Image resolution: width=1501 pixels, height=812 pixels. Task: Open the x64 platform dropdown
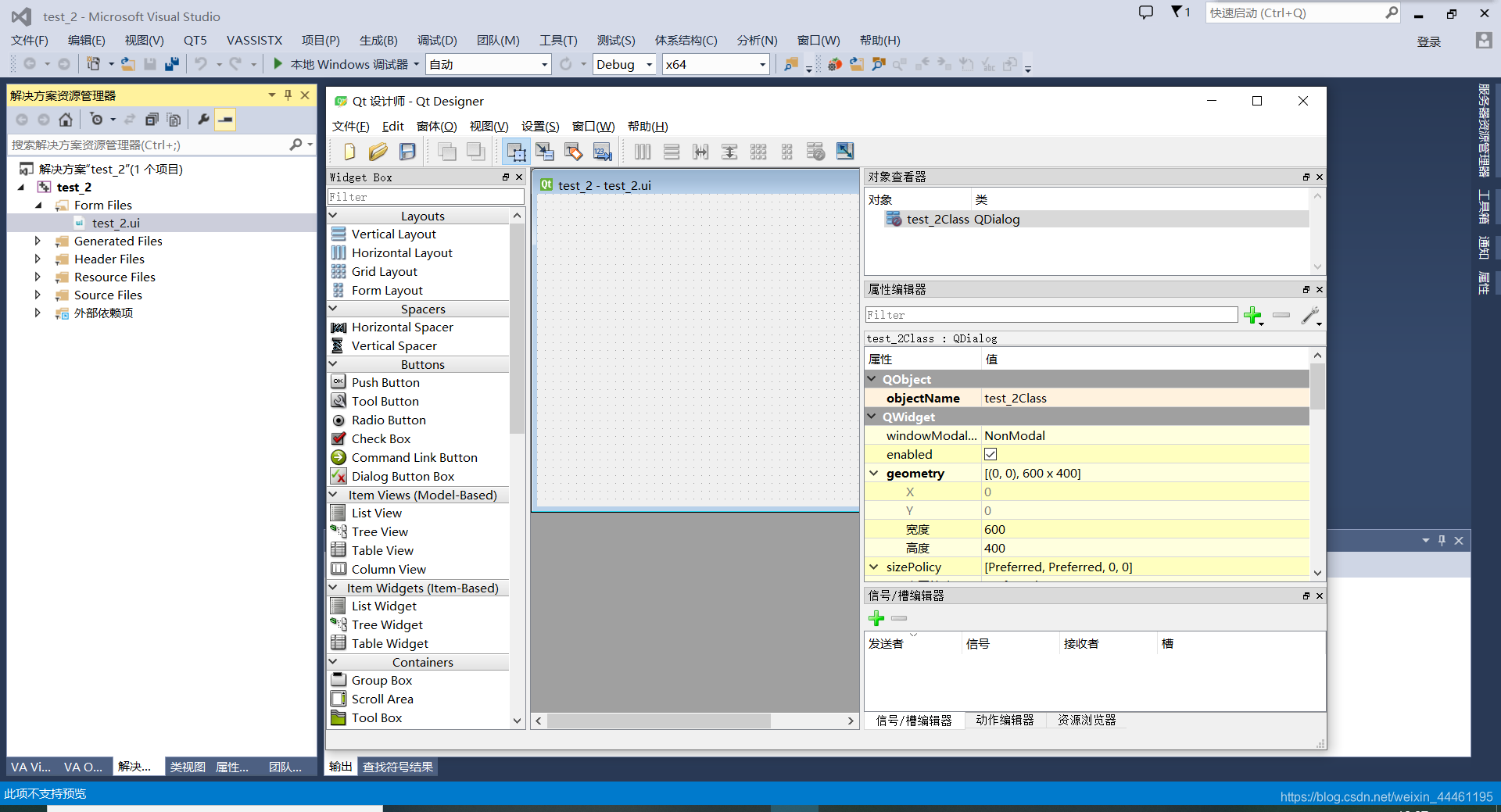pos(762,65)
